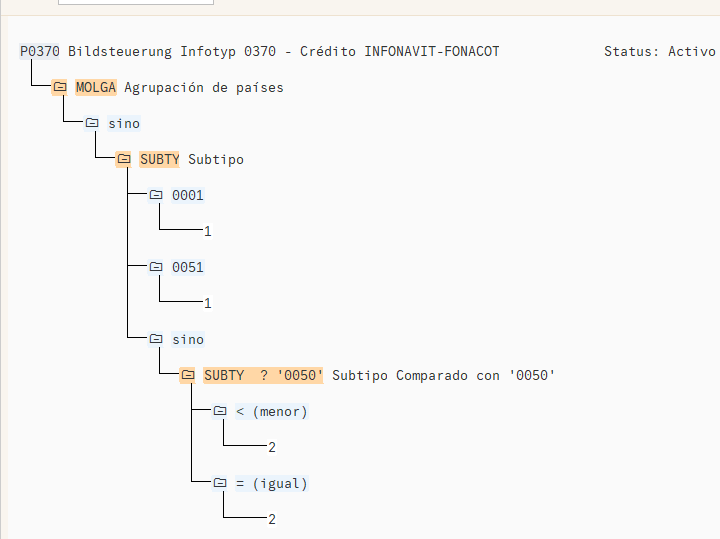Click the Status: Activo text

659,51
